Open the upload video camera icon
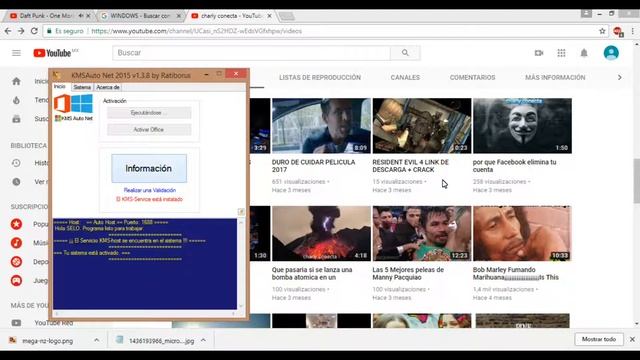Screen dimensions: 640x360 (x=539, y=53)
